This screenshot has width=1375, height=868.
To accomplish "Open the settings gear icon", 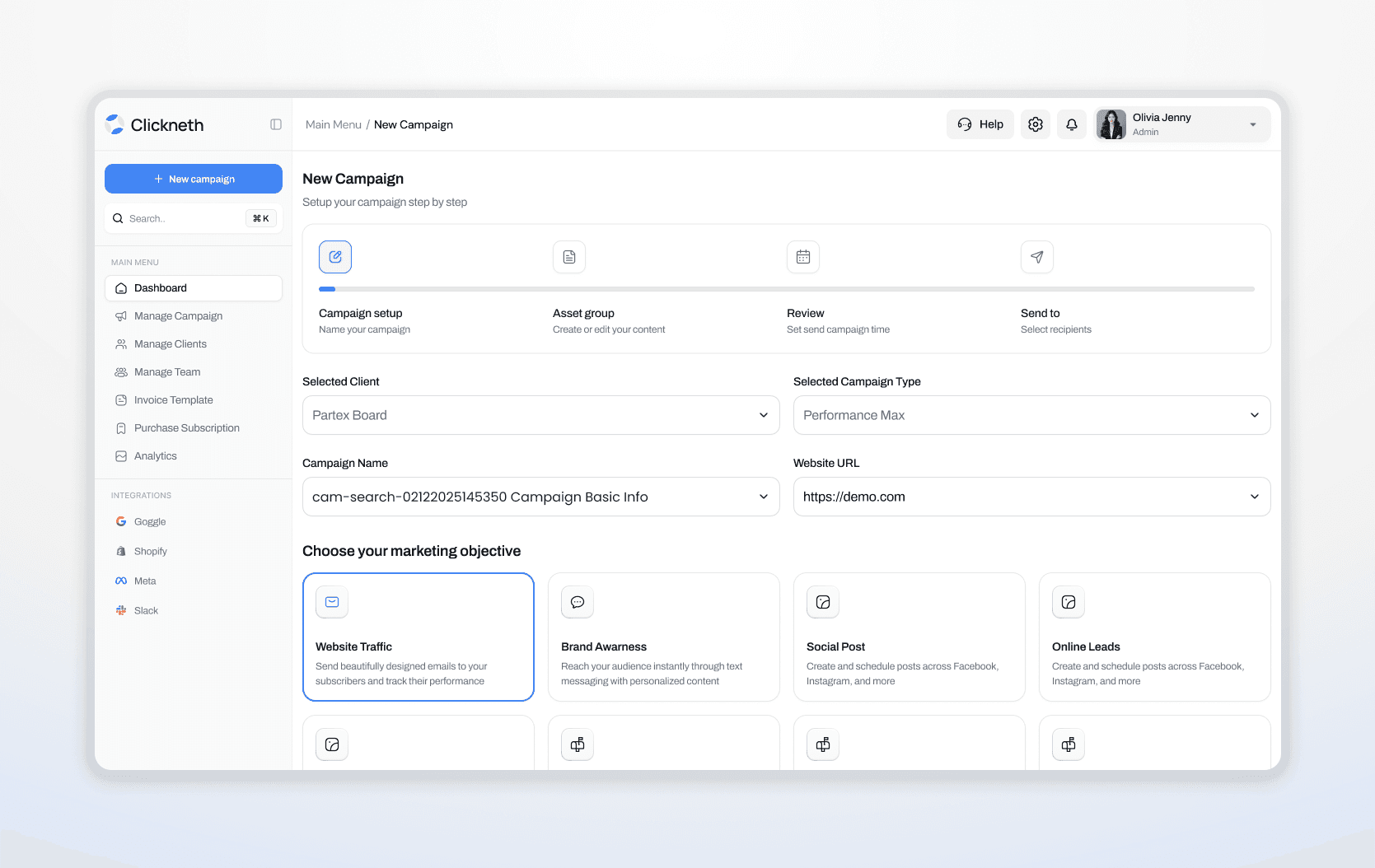I will click(1036, 124).
